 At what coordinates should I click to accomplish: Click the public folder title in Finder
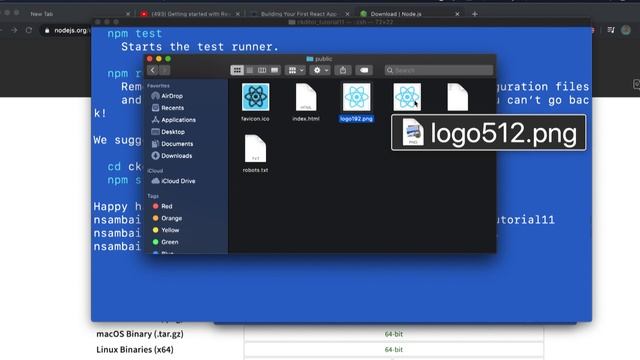[319, 59]
